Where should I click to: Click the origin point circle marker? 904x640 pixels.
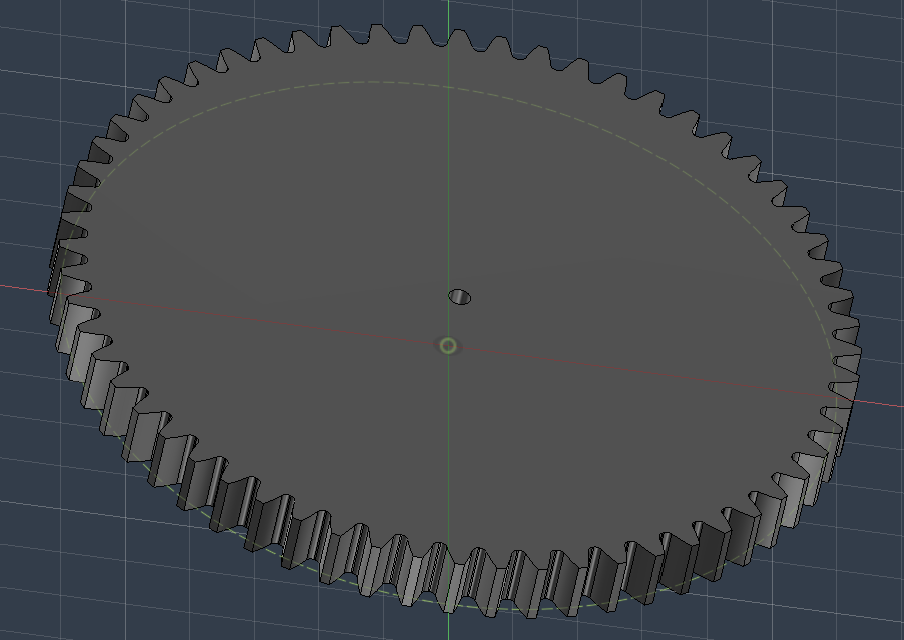(x=448, y=346)
